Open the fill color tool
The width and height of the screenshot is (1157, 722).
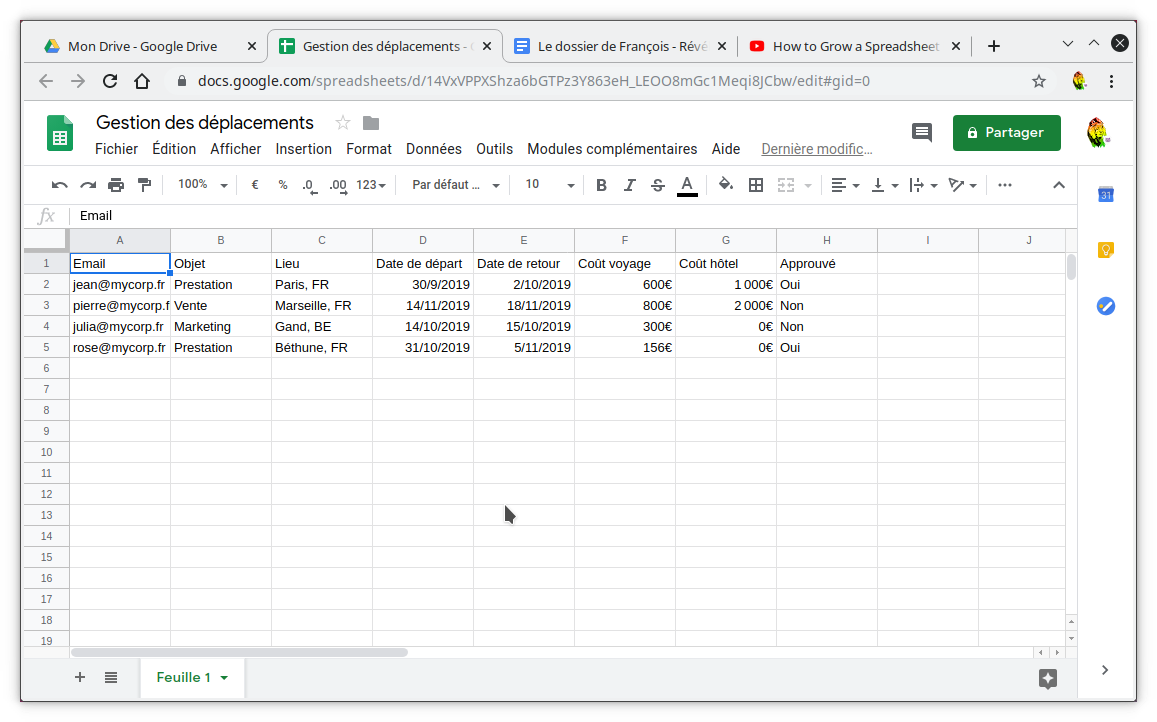pyautogui.click(x=727, y=184)
